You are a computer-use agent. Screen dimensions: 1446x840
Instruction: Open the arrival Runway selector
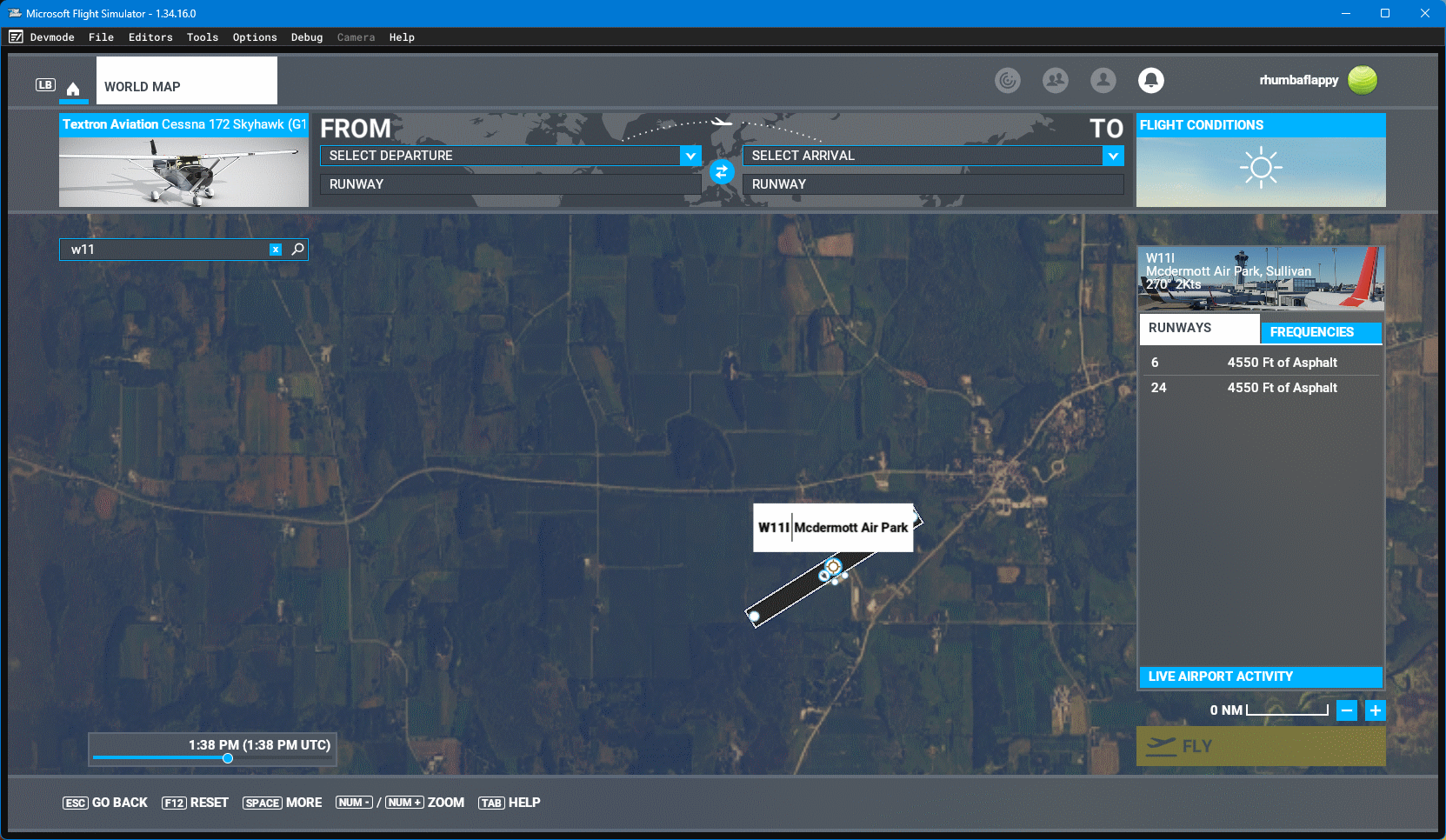pyautogui.click(x=933, y=184)
